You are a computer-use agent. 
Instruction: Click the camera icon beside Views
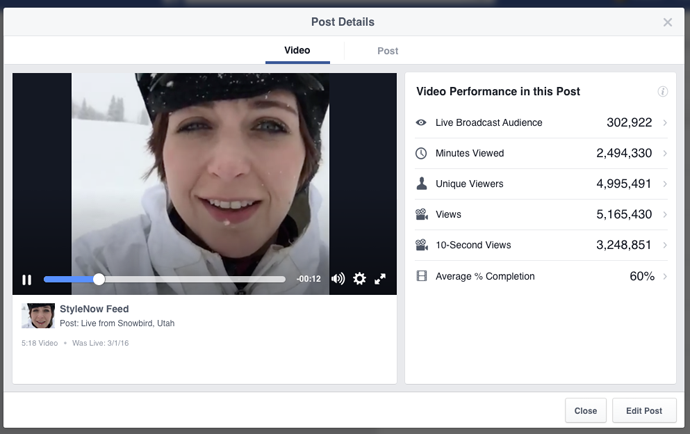click(422, 214)
